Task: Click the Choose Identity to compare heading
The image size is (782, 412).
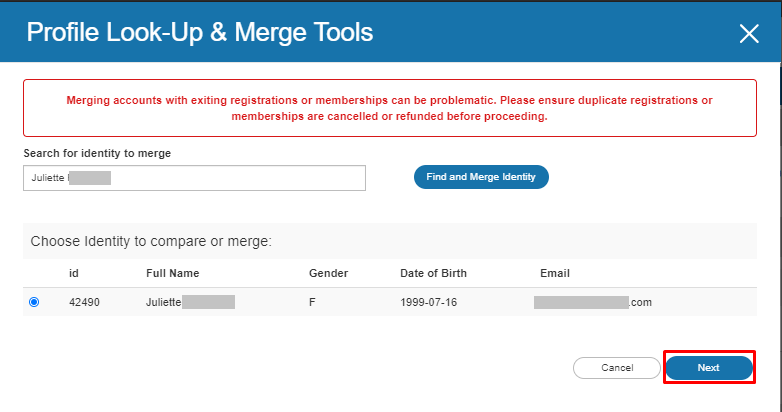Action: click(151, 241)
